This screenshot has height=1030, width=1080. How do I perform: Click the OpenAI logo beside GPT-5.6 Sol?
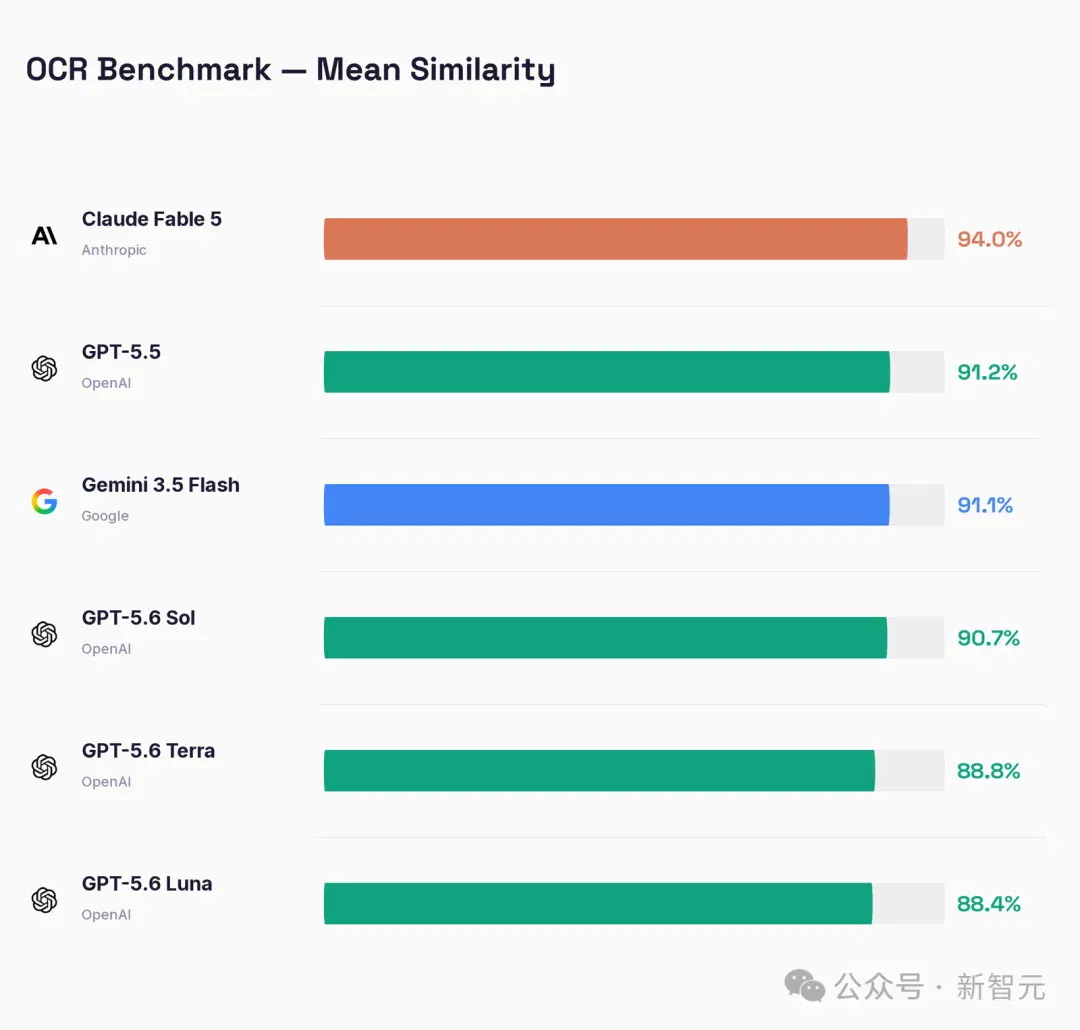coord(44,635)
